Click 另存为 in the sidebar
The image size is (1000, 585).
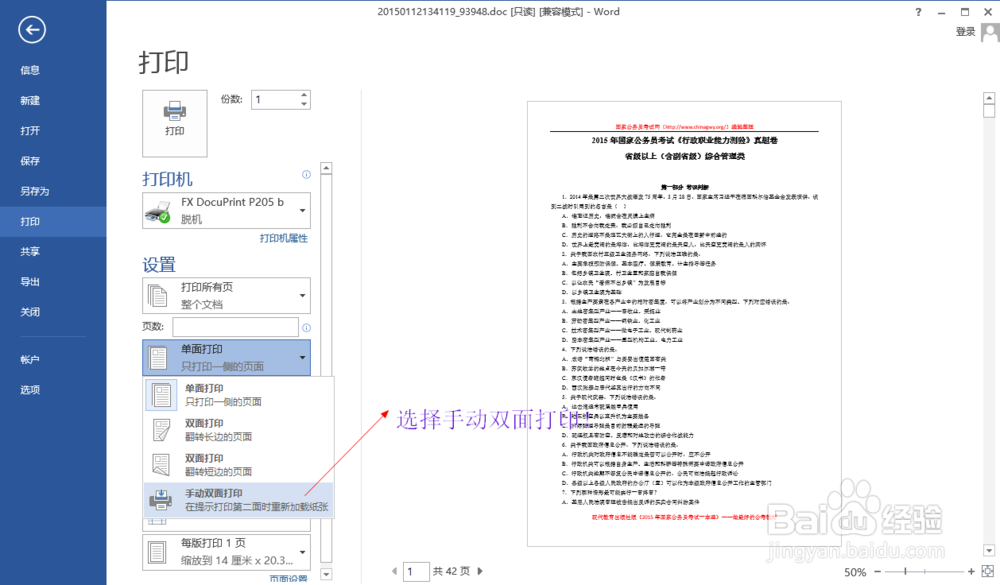click(34, 191)
